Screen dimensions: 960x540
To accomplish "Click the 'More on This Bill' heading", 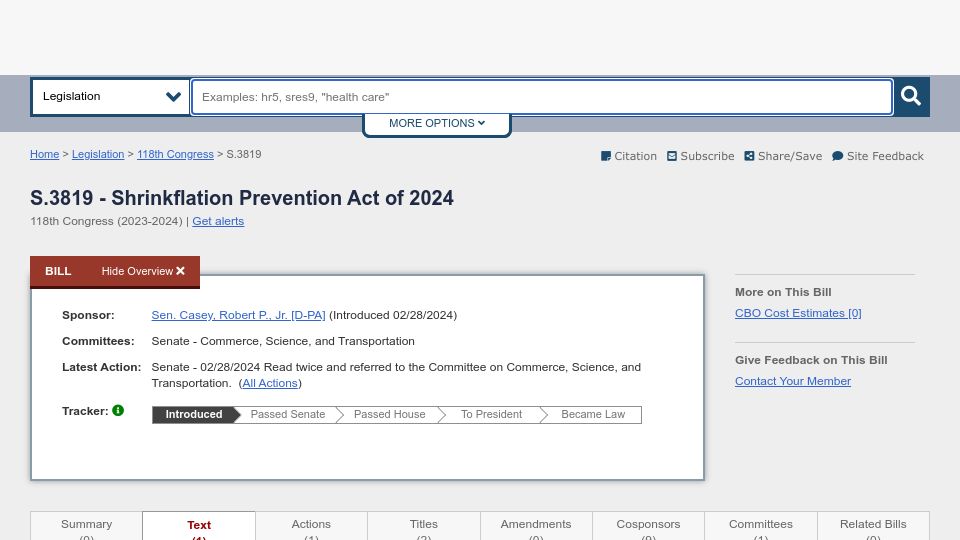I will 783,292.
